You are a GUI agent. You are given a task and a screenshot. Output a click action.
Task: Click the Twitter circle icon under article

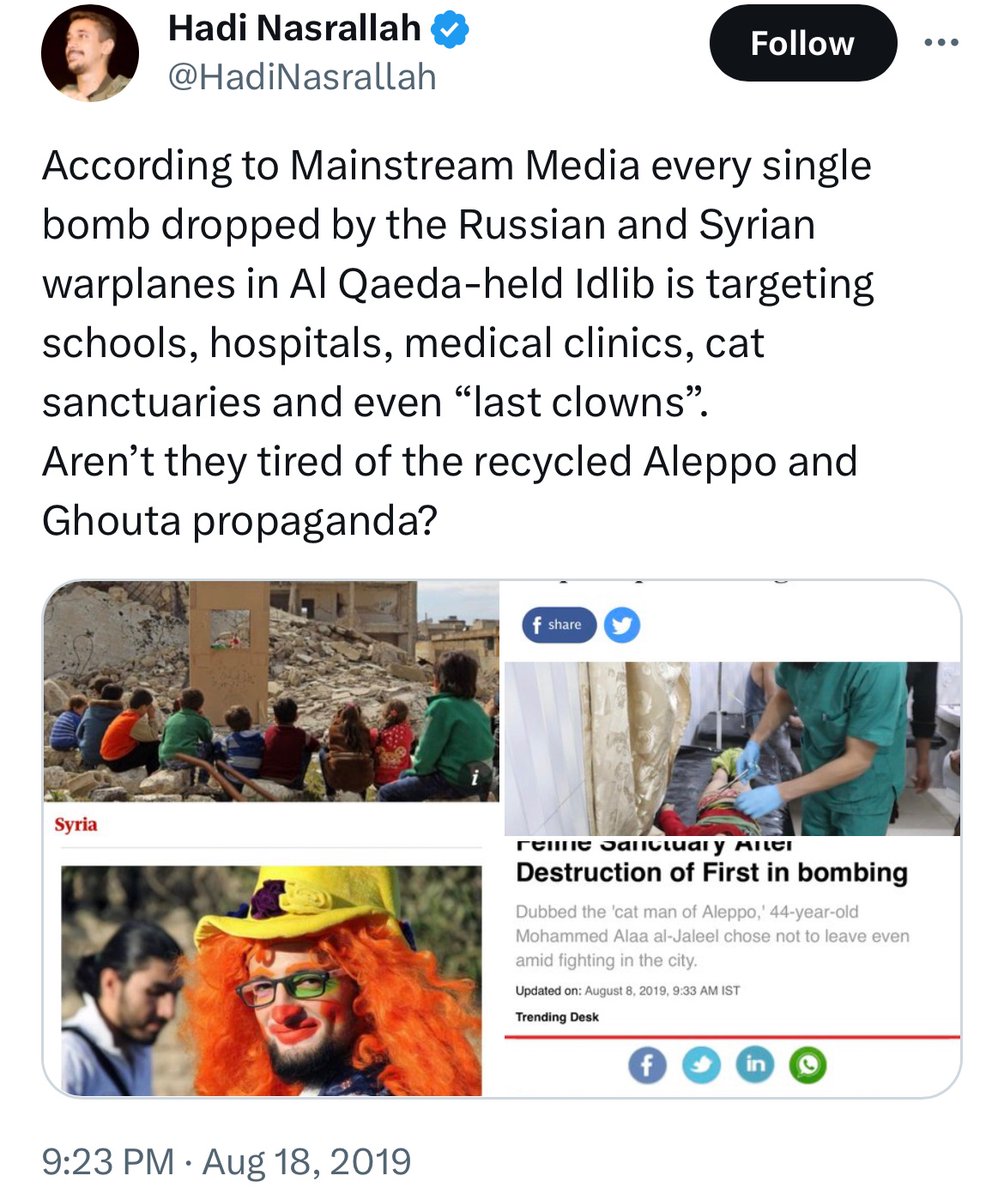click(x=701, y=1066)
